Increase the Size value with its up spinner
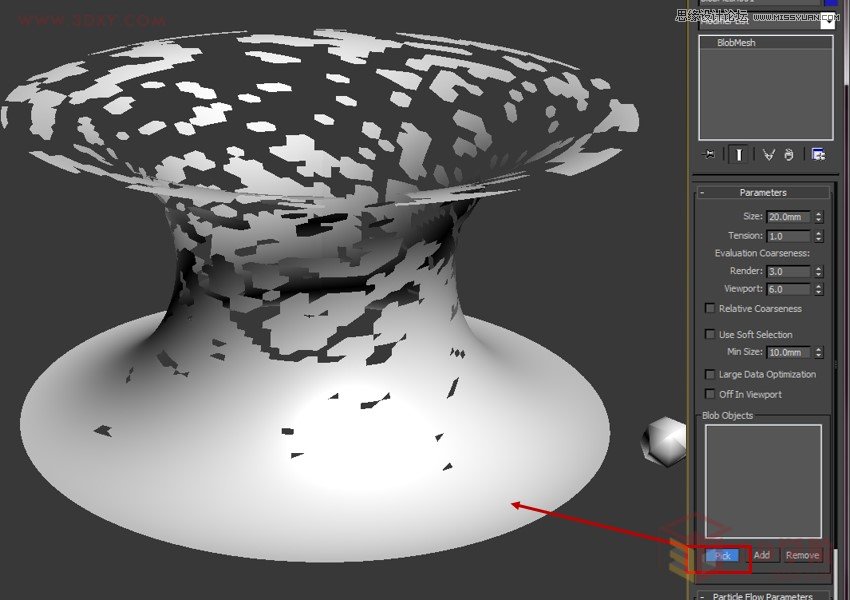The image size is (850, 600). pos(819,213)
